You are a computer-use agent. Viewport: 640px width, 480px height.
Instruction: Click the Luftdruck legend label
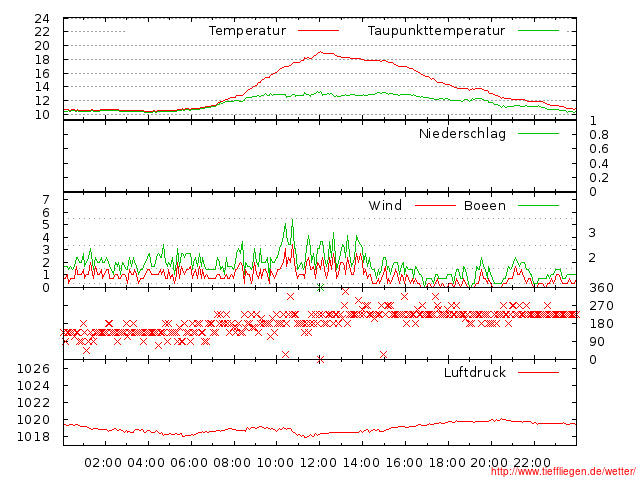(475, 372)
